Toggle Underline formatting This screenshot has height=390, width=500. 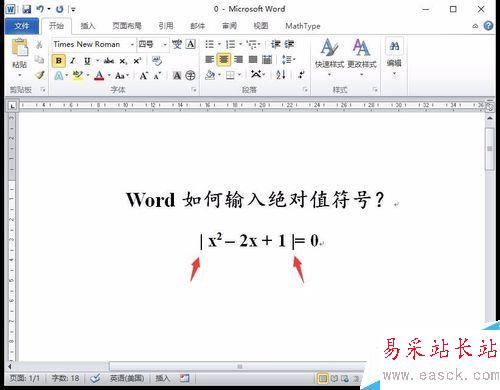[x=87, y=61]
